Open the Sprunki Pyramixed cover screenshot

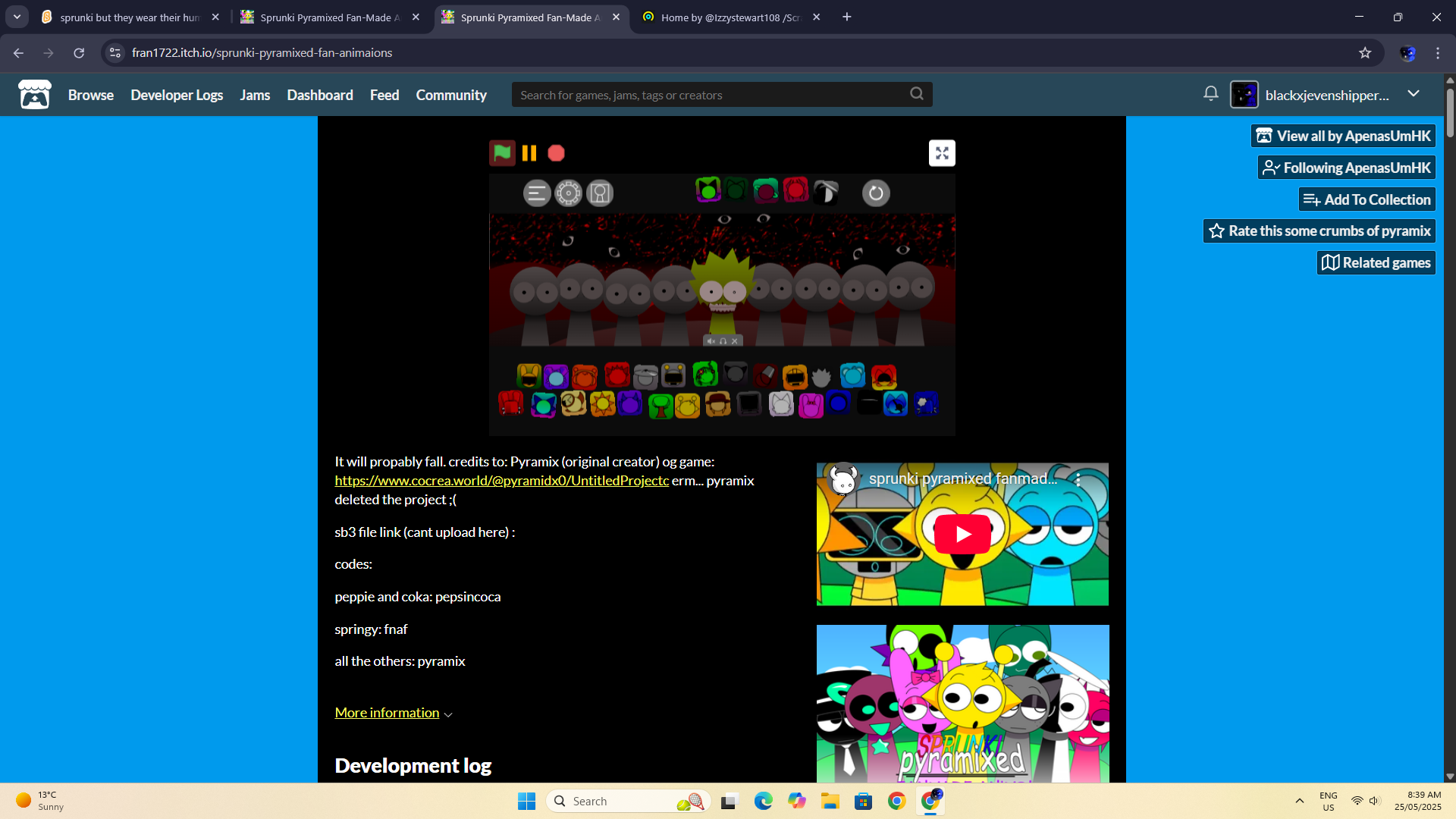click(962, 704)
